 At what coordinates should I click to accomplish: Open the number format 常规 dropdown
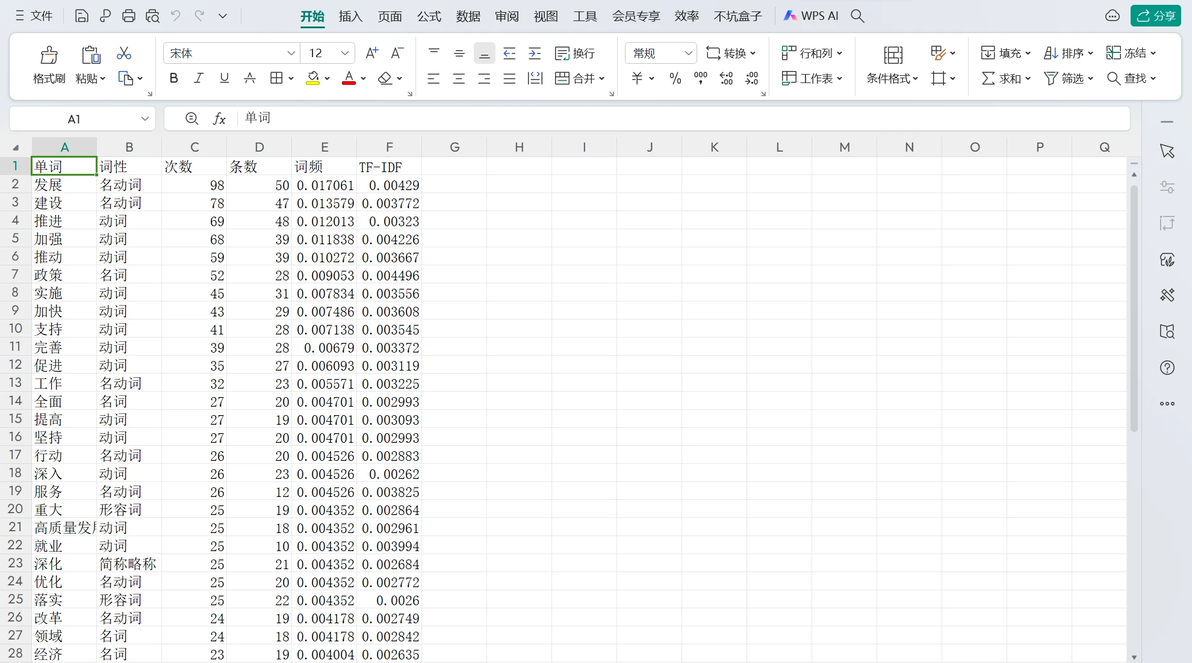pos(688,53)
